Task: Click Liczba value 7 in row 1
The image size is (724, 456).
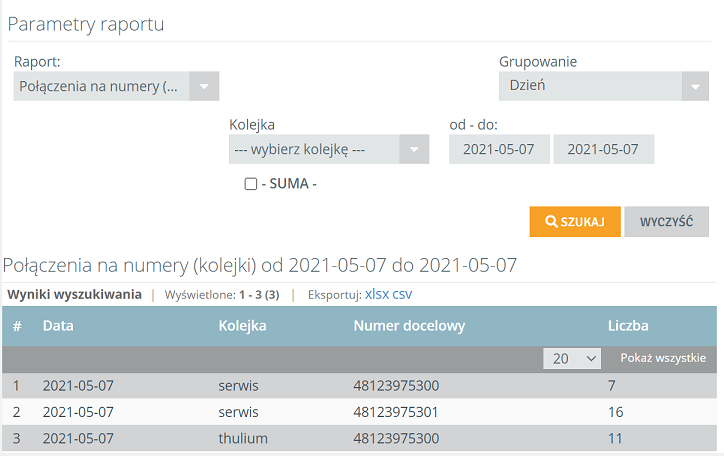Action: coord(612,385)
